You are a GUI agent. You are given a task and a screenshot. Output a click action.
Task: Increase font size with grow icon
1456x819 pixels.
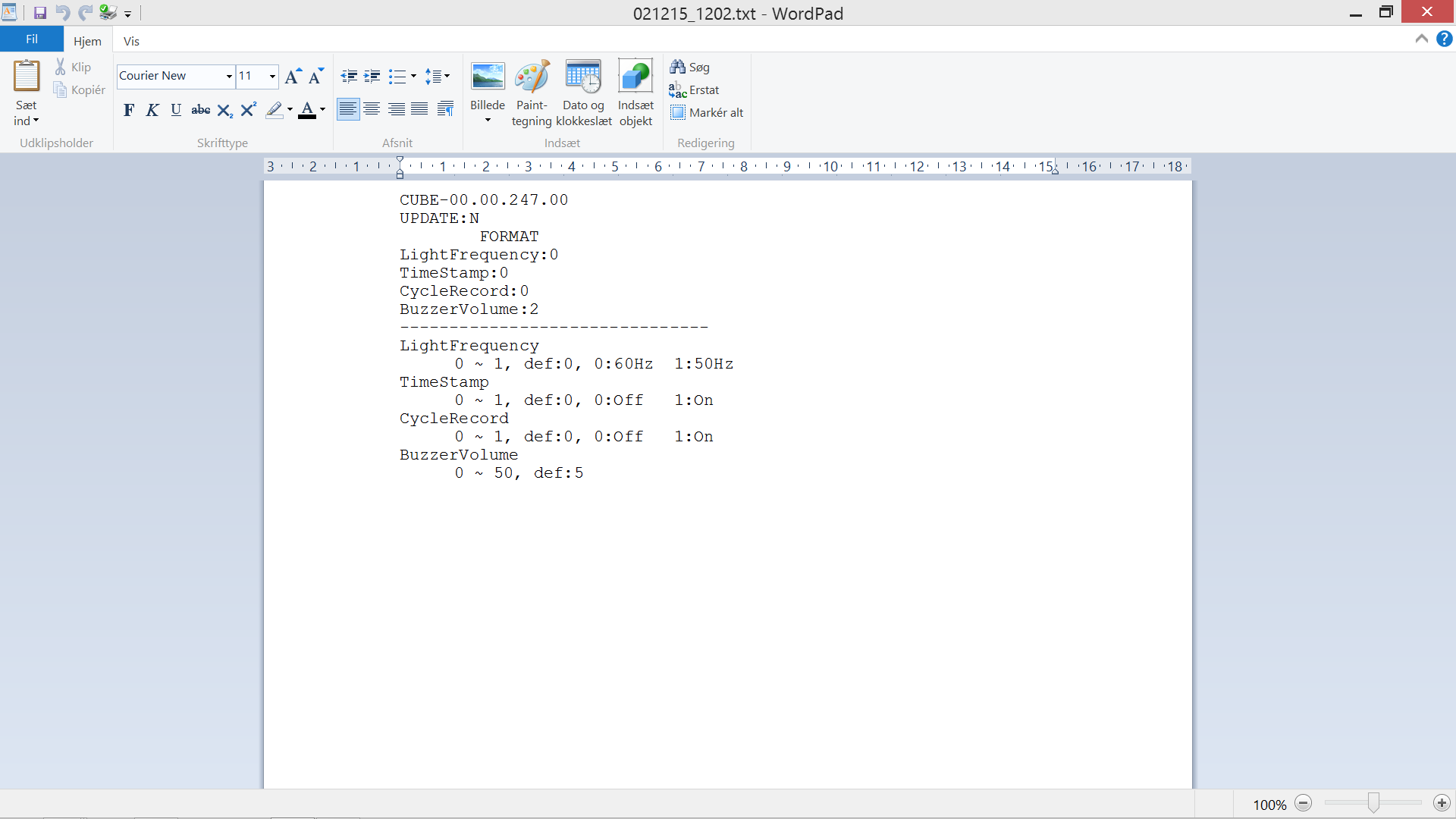[x=293, y=76]
